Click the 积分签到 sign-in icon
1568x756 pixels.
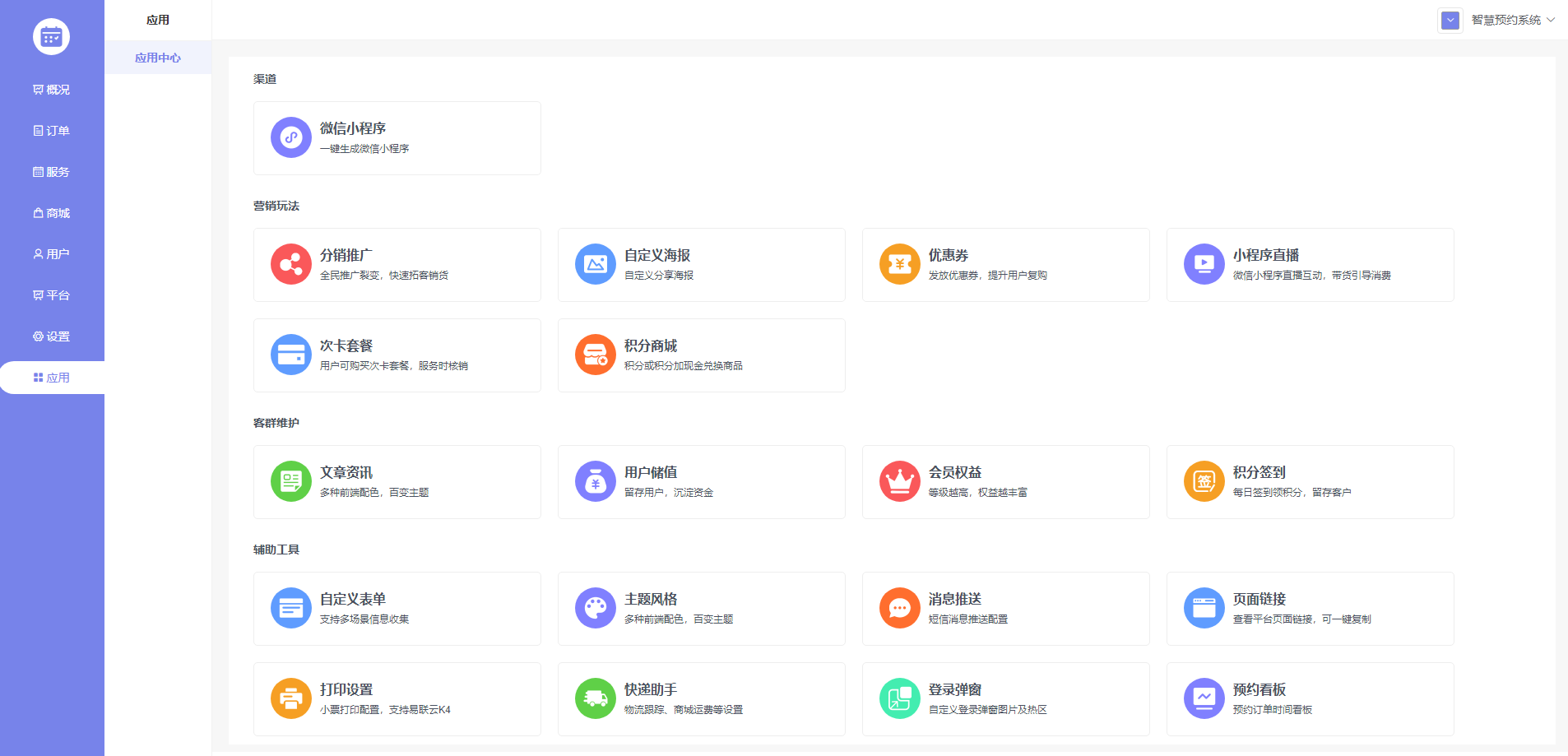1204,481
